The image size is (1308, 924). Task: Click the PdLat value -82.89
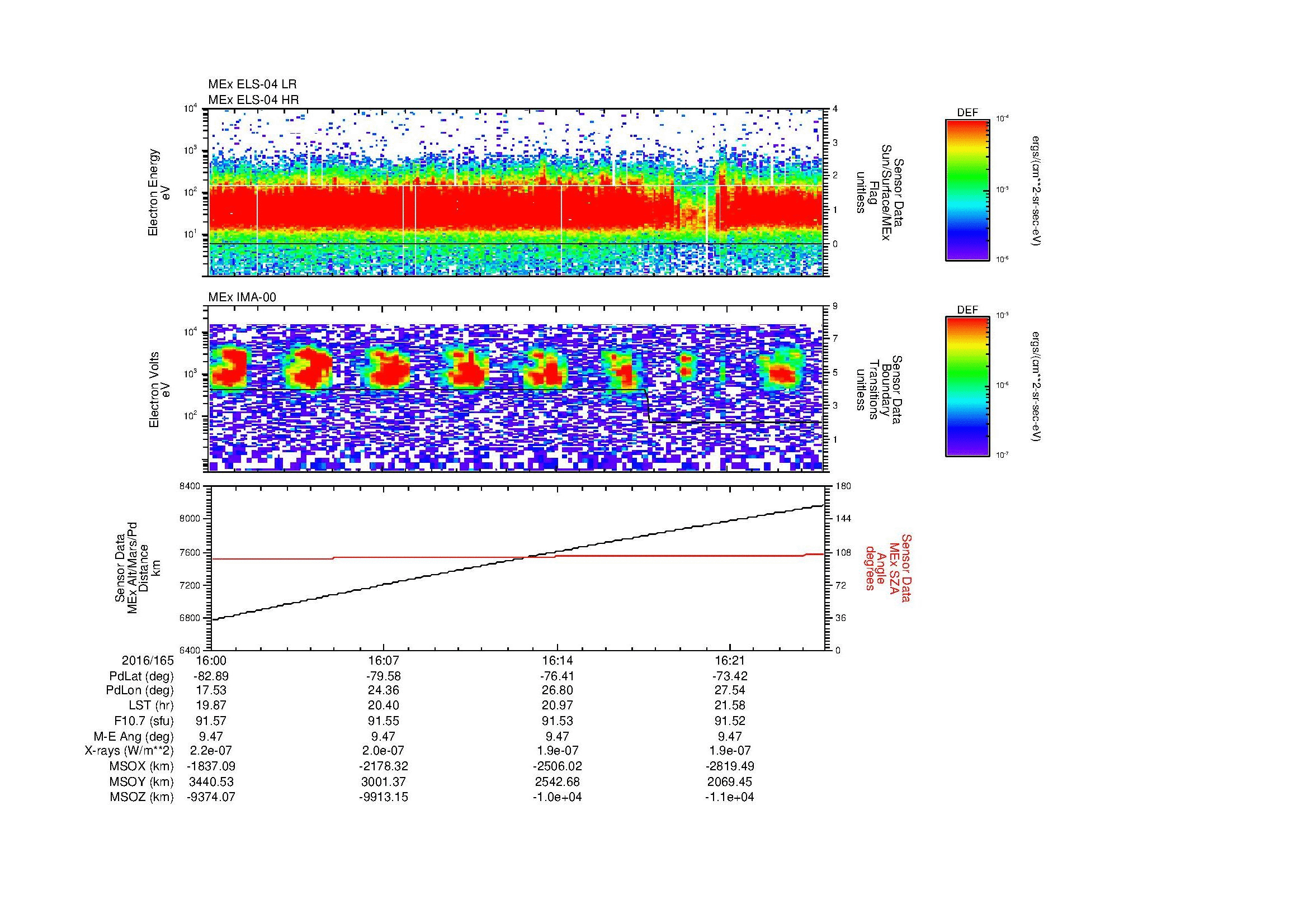(211, 676)
